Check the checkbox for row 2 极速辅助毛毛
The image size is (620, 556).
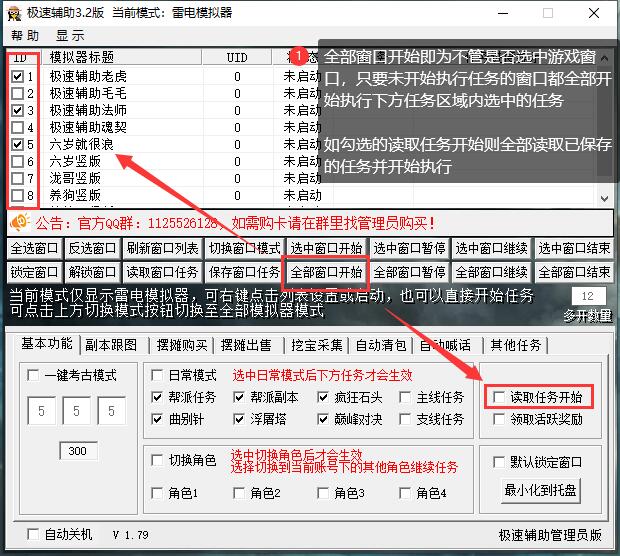(x=17, y=93)
